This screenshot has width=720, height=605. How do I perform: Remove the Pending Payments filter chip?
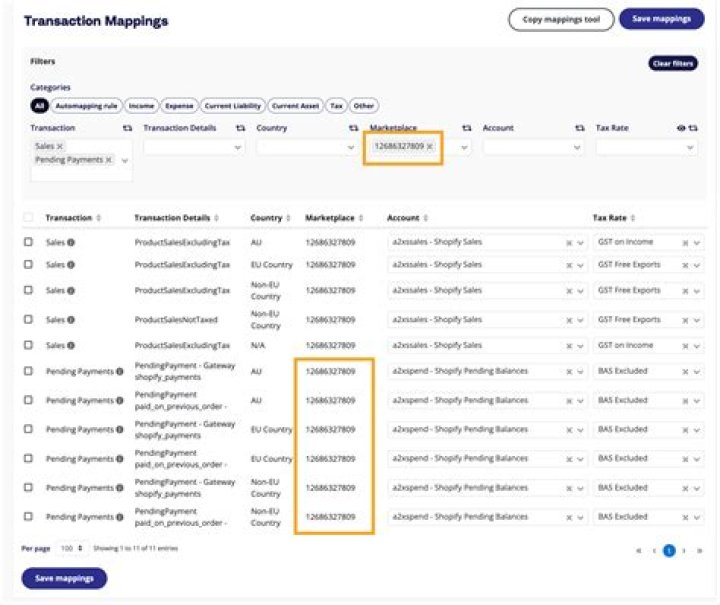click(x=109, y=160)
